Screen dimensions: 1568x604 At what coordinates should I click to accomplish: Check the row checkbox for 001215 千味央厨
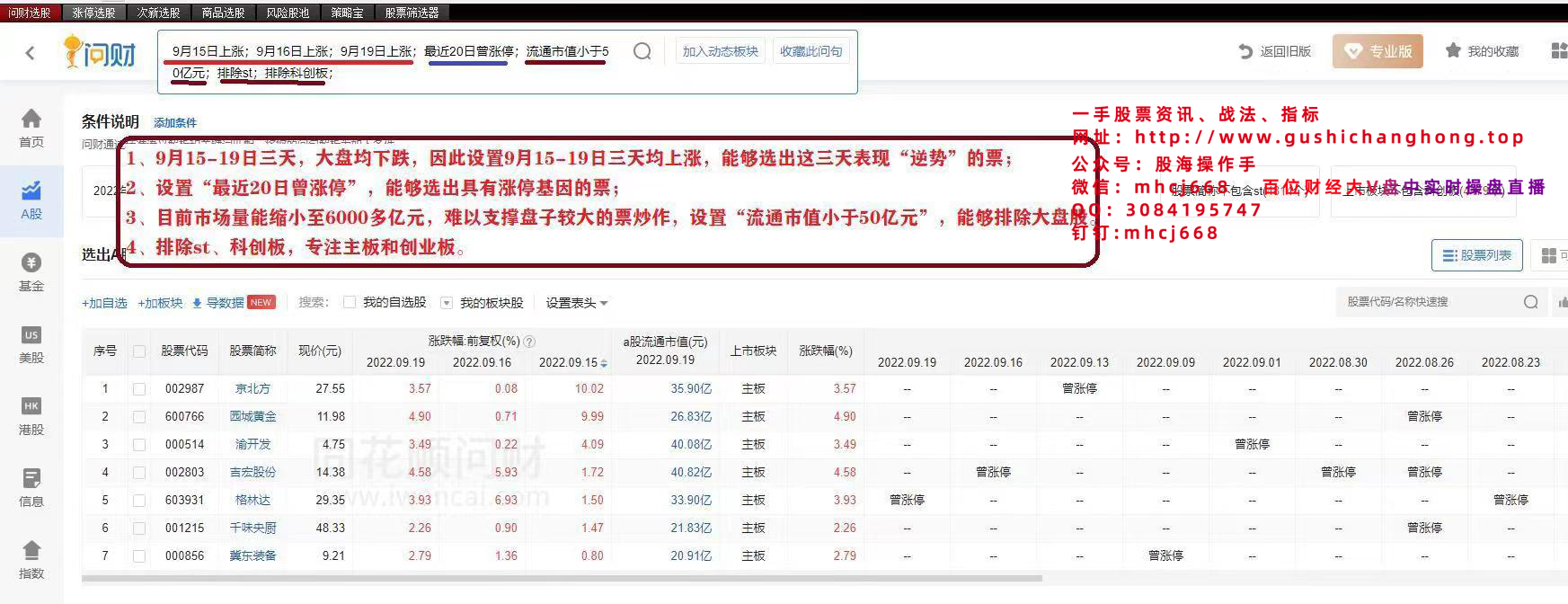coord(139,528)
